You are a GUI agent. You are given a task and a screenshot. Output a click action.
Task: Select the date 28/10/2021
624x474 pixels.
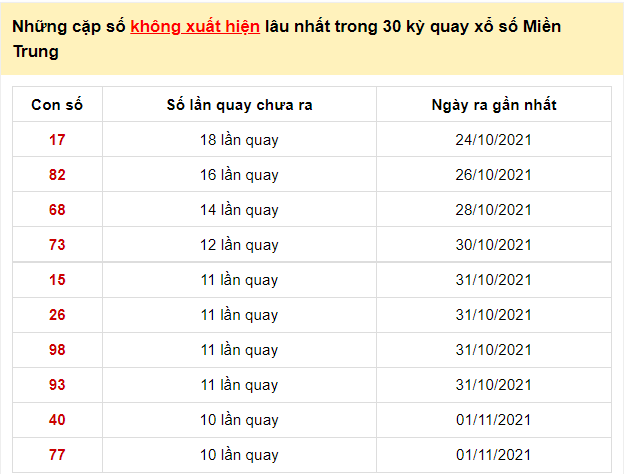click(x=493, y=210)
